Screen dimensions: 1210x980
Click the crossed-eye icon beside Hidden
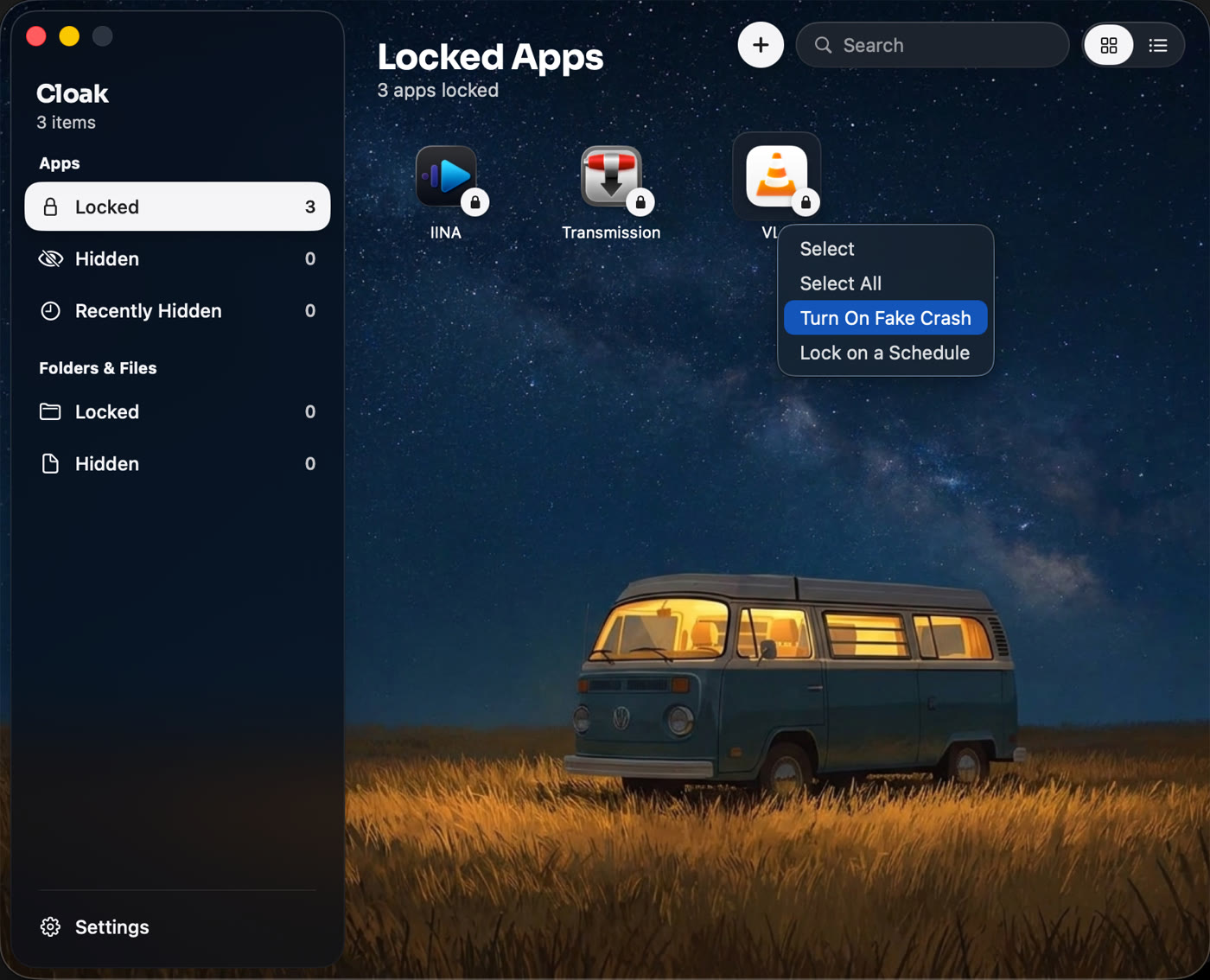click(x=50, y=258)
